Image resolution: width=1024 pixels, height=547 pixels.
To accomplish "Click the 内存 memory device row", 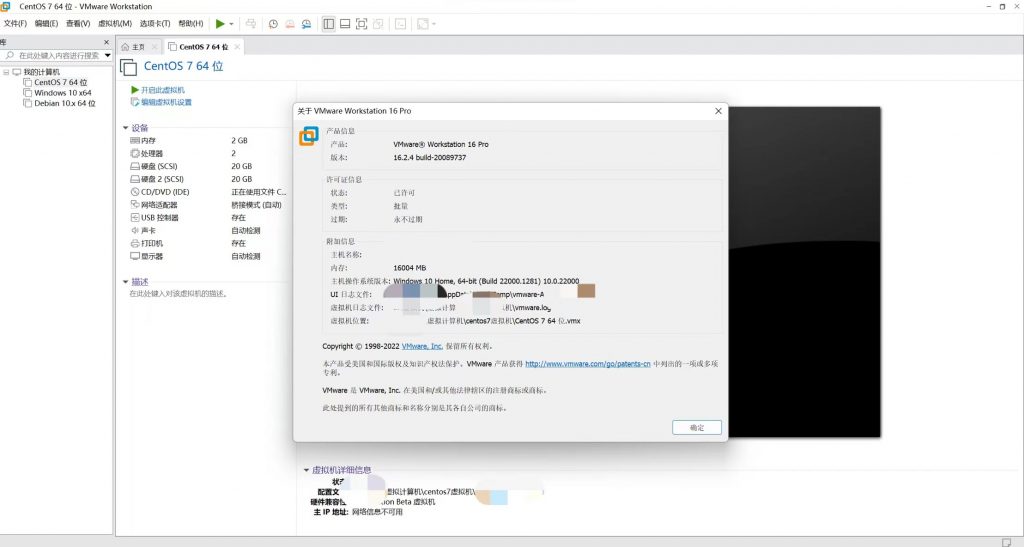I will pos(209,140).
